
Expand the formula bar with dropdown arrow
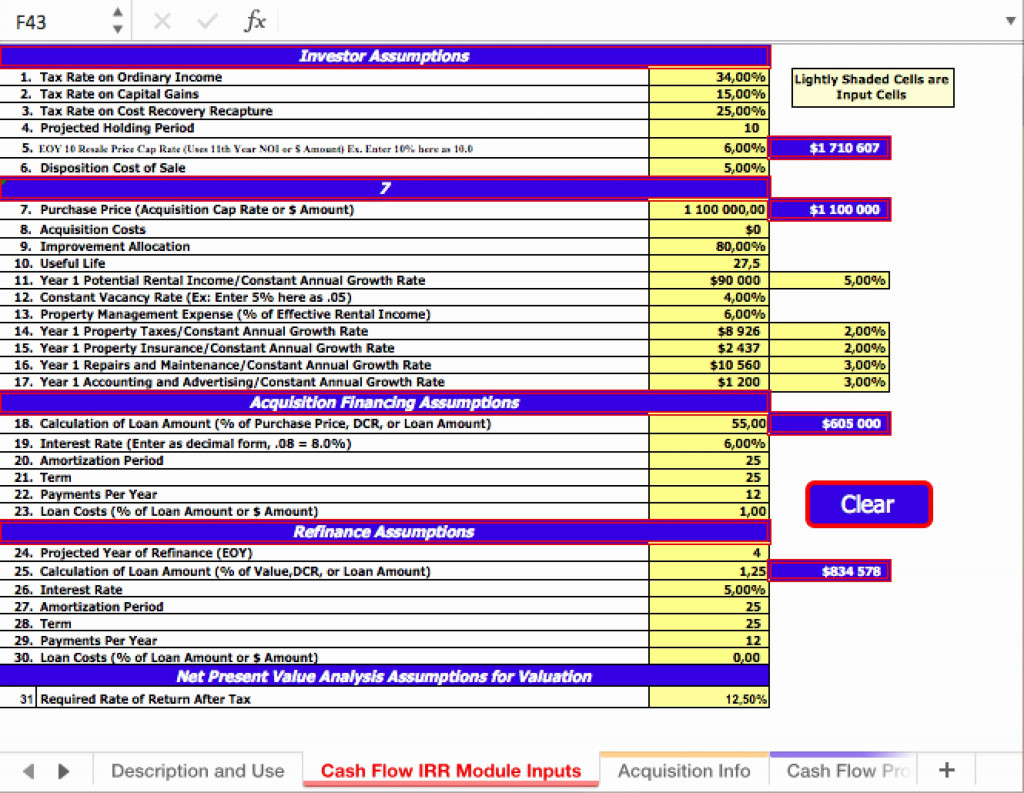(x=1010, y=21)
